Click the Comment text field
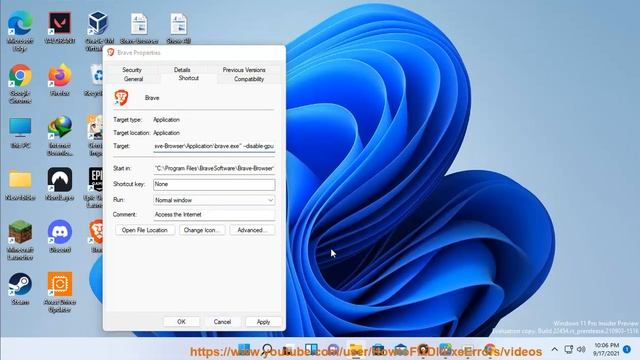Screen dimensions: 640x360 (214, 215)
